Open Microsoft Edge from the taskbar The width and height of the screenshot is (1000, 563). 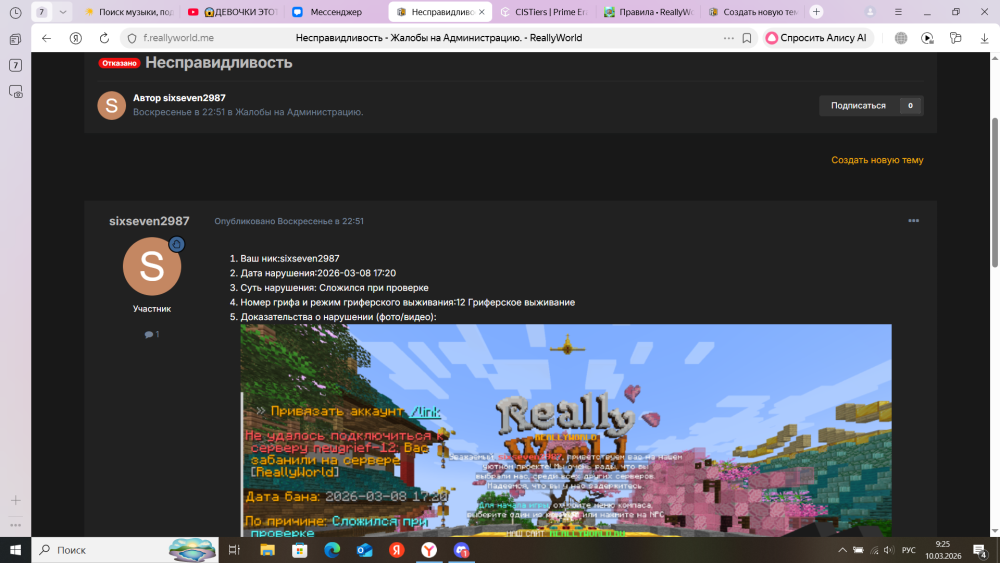332,550
